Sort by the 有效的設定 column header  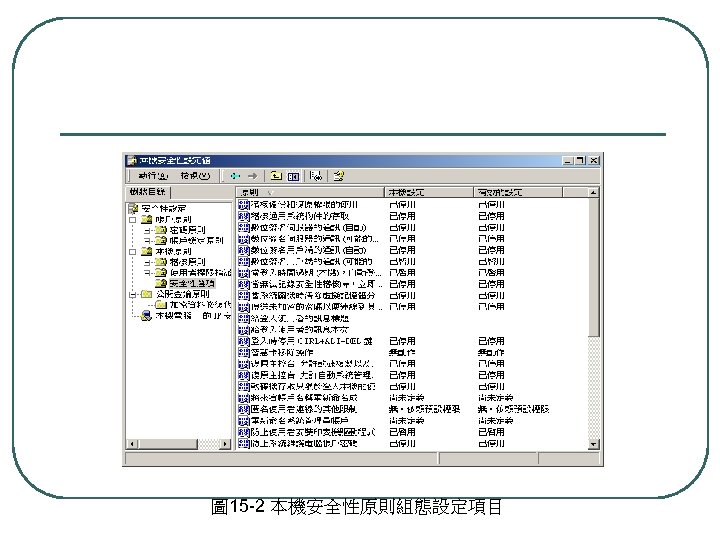(518, 192)
